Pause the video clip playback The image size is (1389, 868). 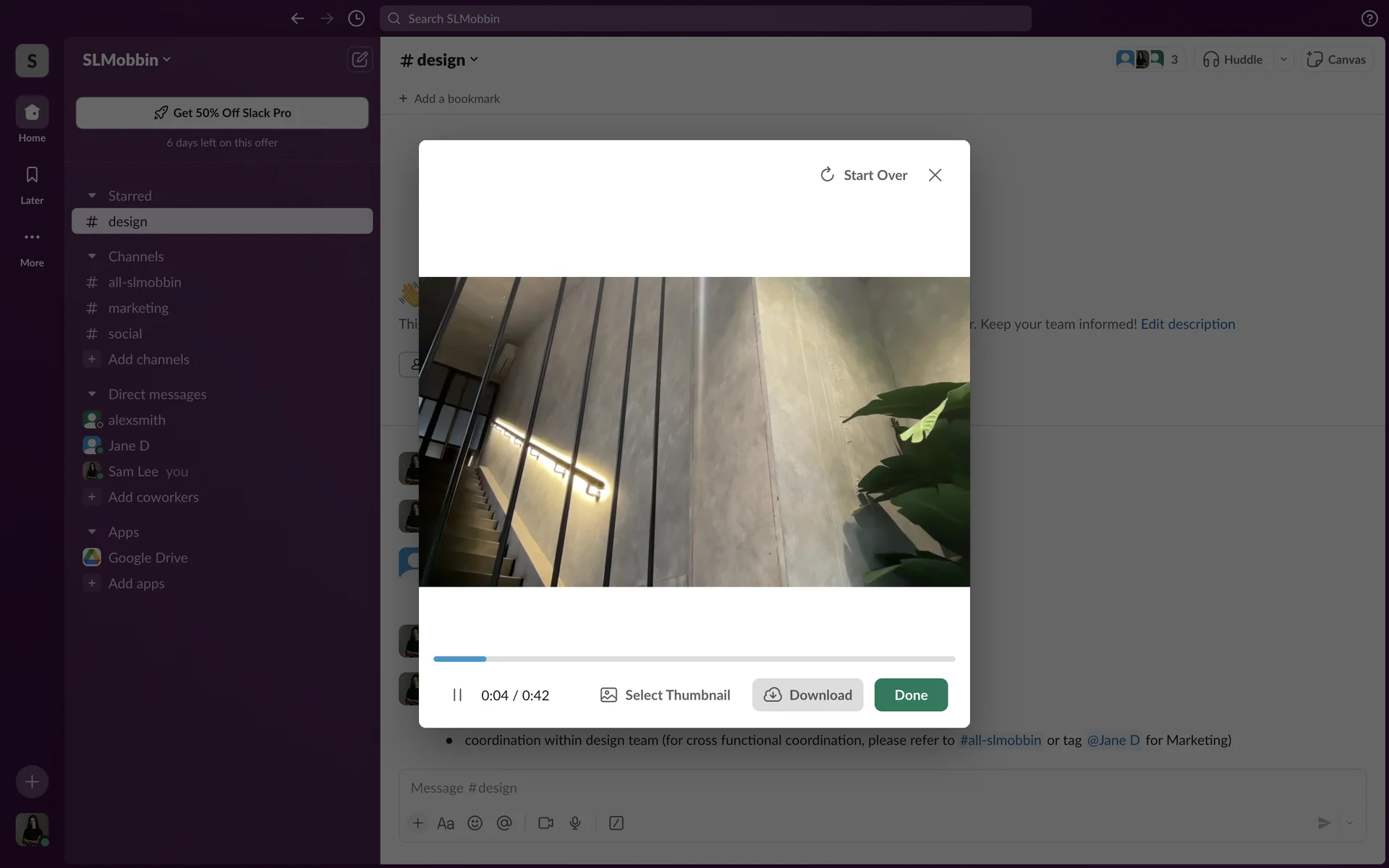tap(457, 695)
